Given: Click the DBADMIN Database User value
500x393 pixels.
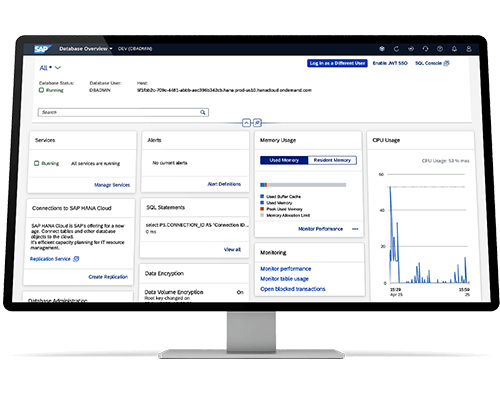Looking at the screenshot, I should coord(100,90).
